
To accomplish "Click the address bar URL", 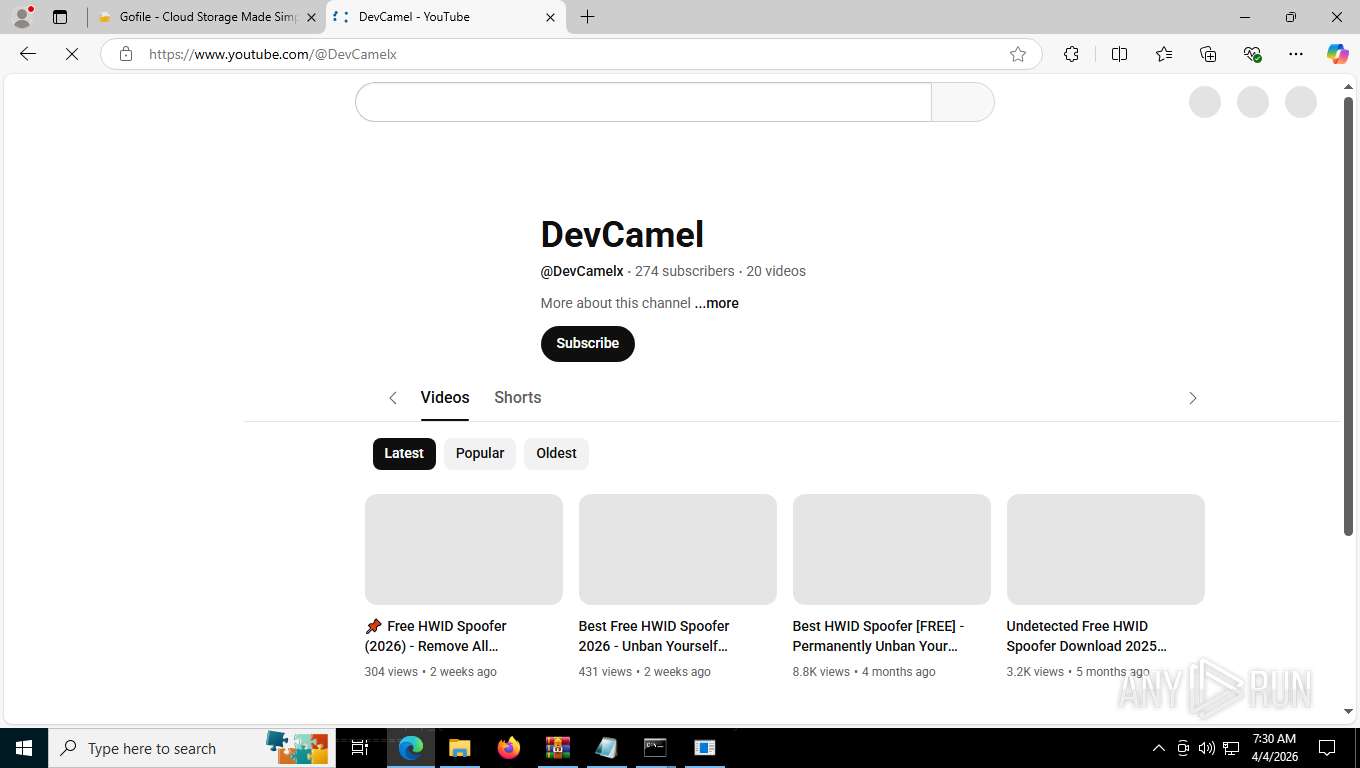I will pyautogui.click(x=273, y=54).
